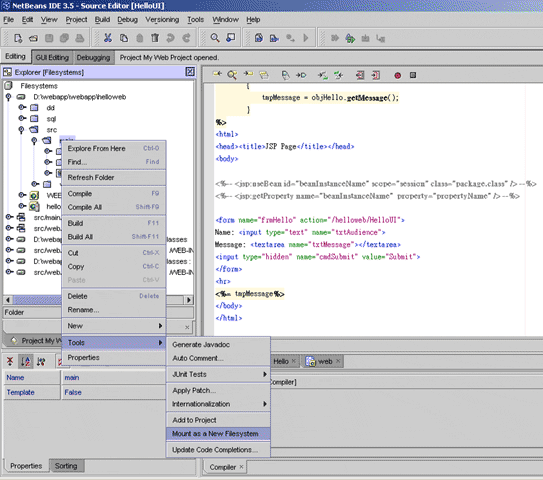
Task: Select Mount as a New Filesystem
Action: pyautogui.click(x=218, y=434)
